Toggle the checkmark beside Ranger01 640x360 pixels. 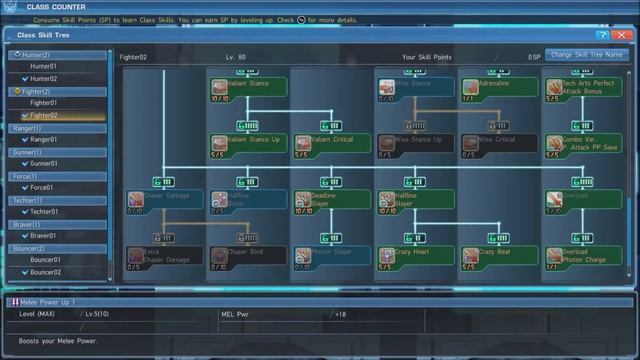25,139
